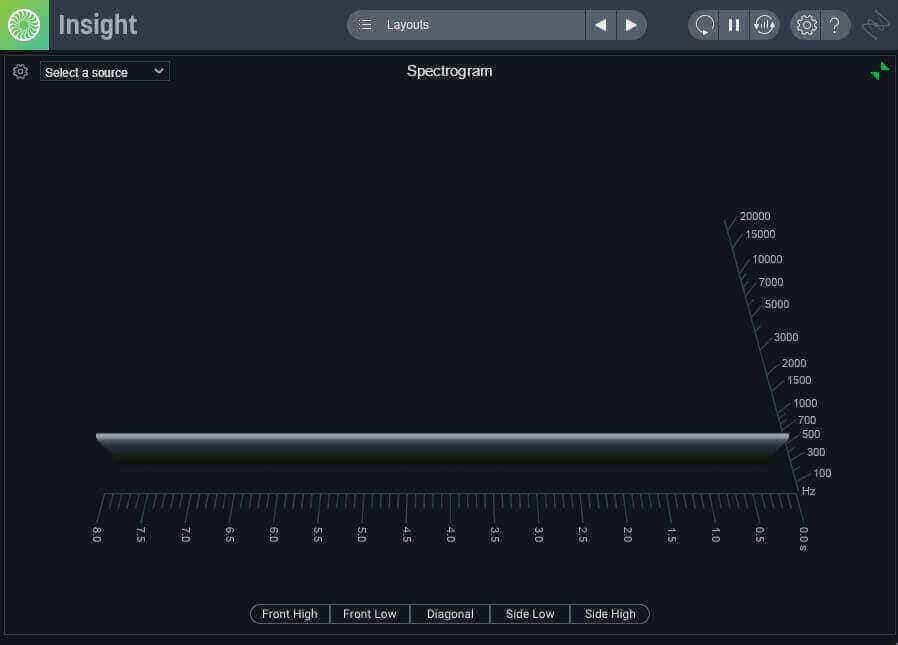The height and width of the screenshot is (645, 898).
Task: Click the Insight product name text
Action: [x=98, y=25]
